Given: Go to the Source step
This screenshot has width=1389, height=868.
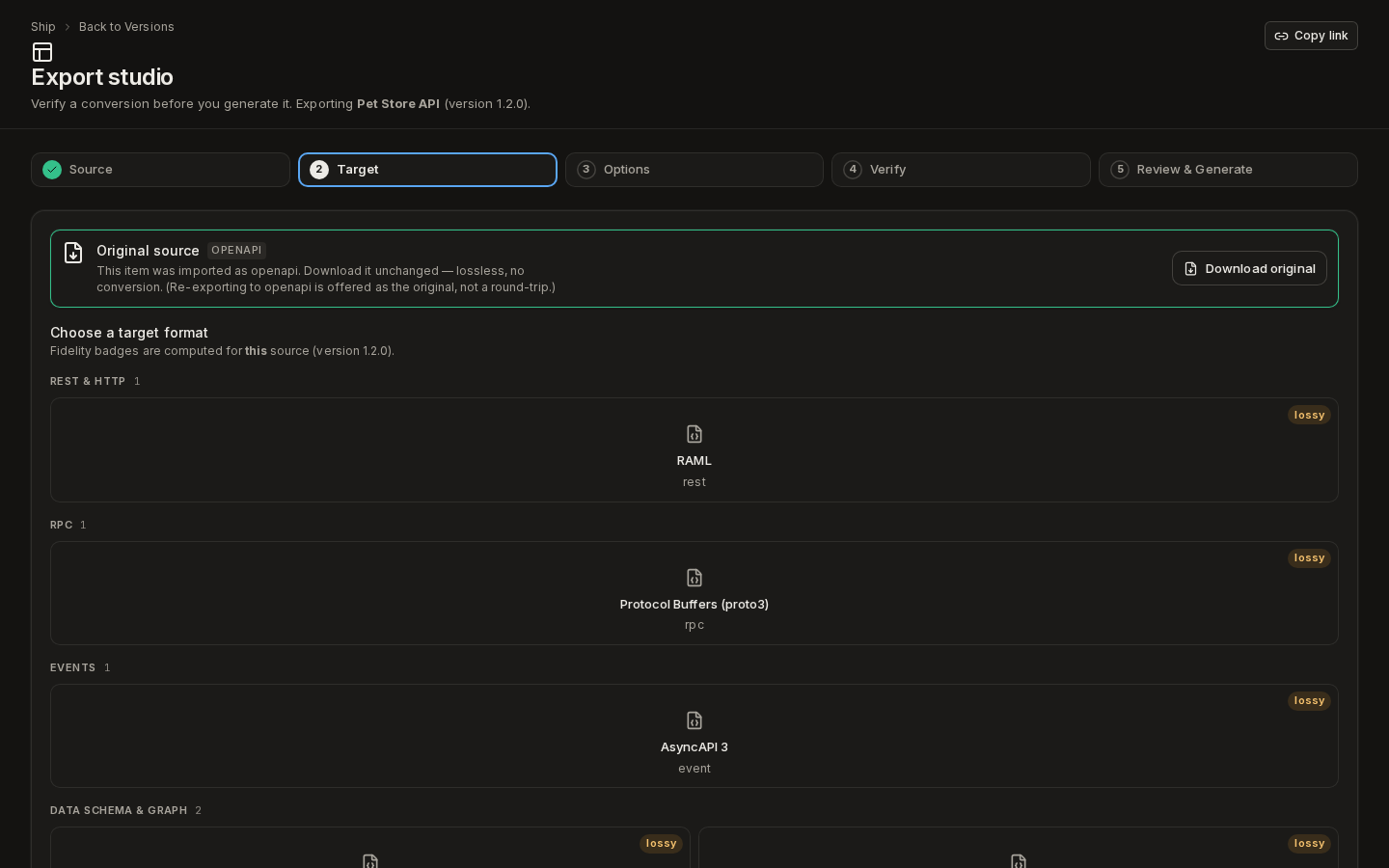Looking at the screenshot, I should click(160, 170).
